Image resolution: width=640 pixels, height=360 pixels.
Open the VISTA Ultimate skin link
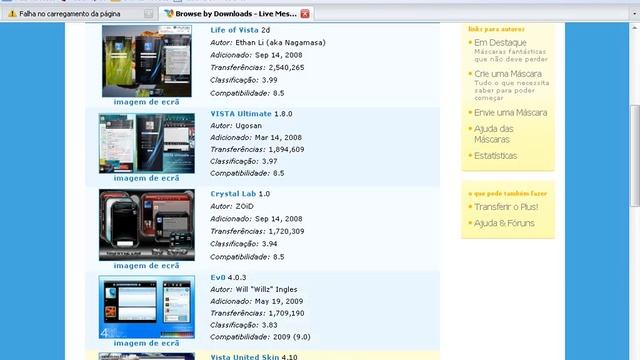click(x=241, y=114)
